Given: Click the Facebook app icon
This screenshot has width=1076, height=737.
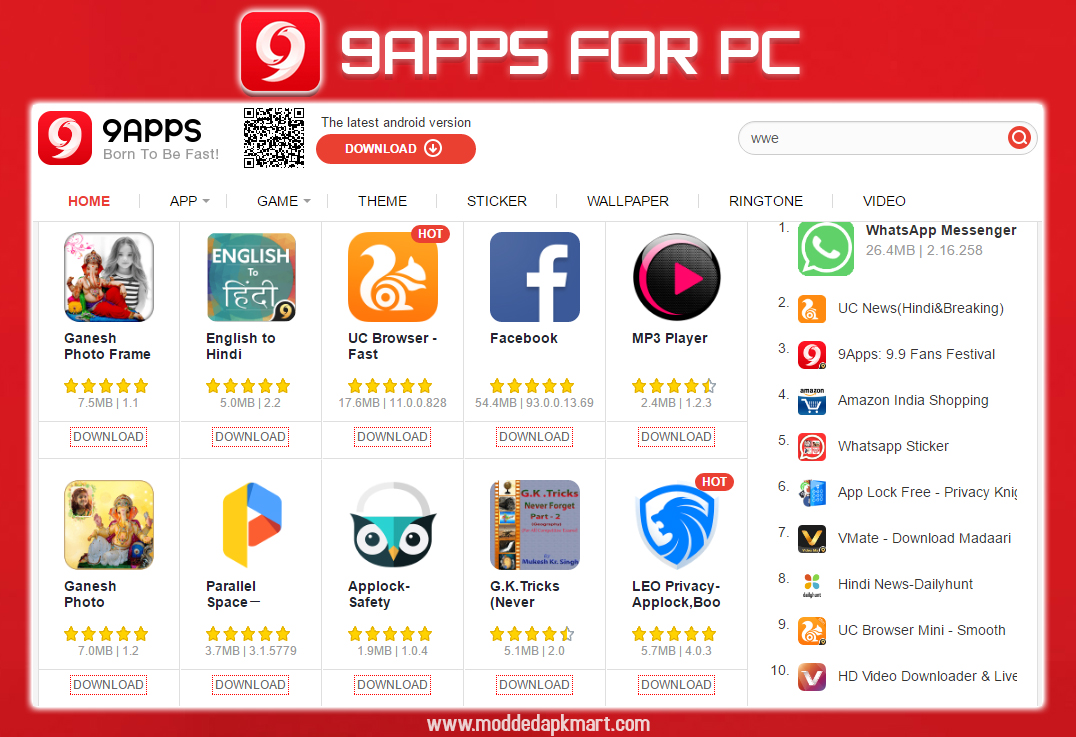Looking at the screenshot, I should [535, 277].
